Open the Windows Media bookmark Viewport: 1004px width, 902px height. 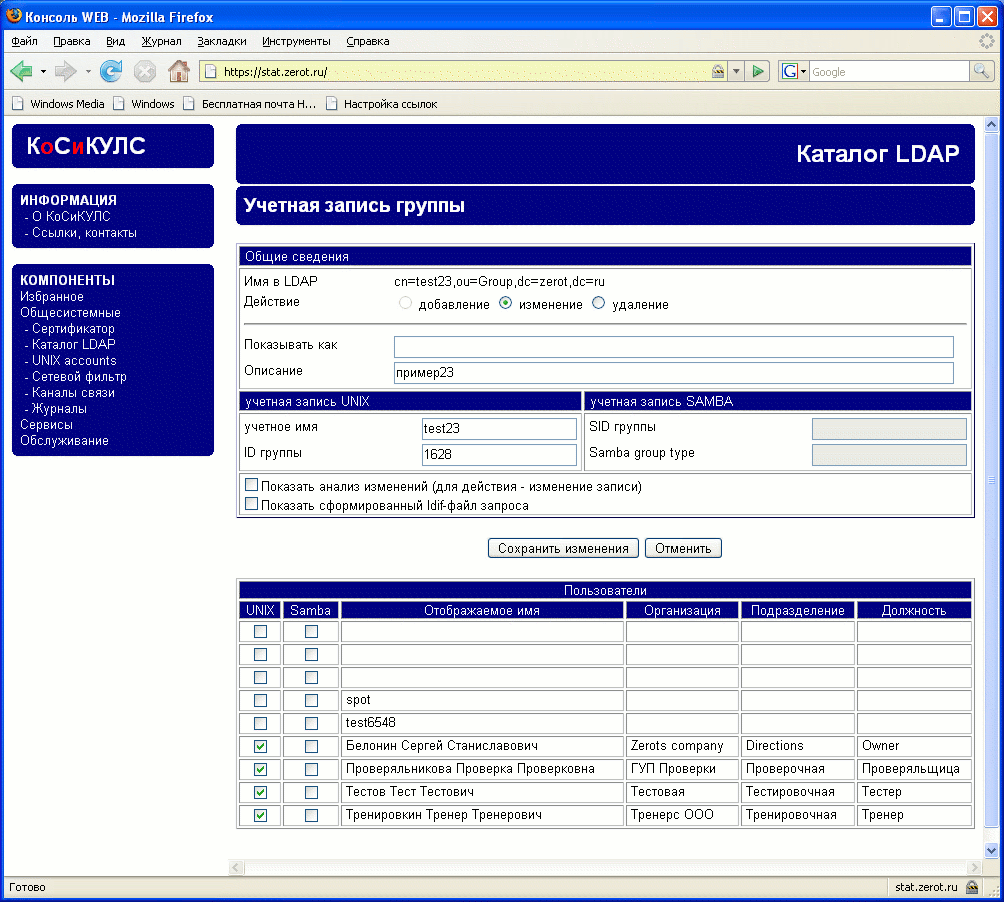[x=58, y=104]
